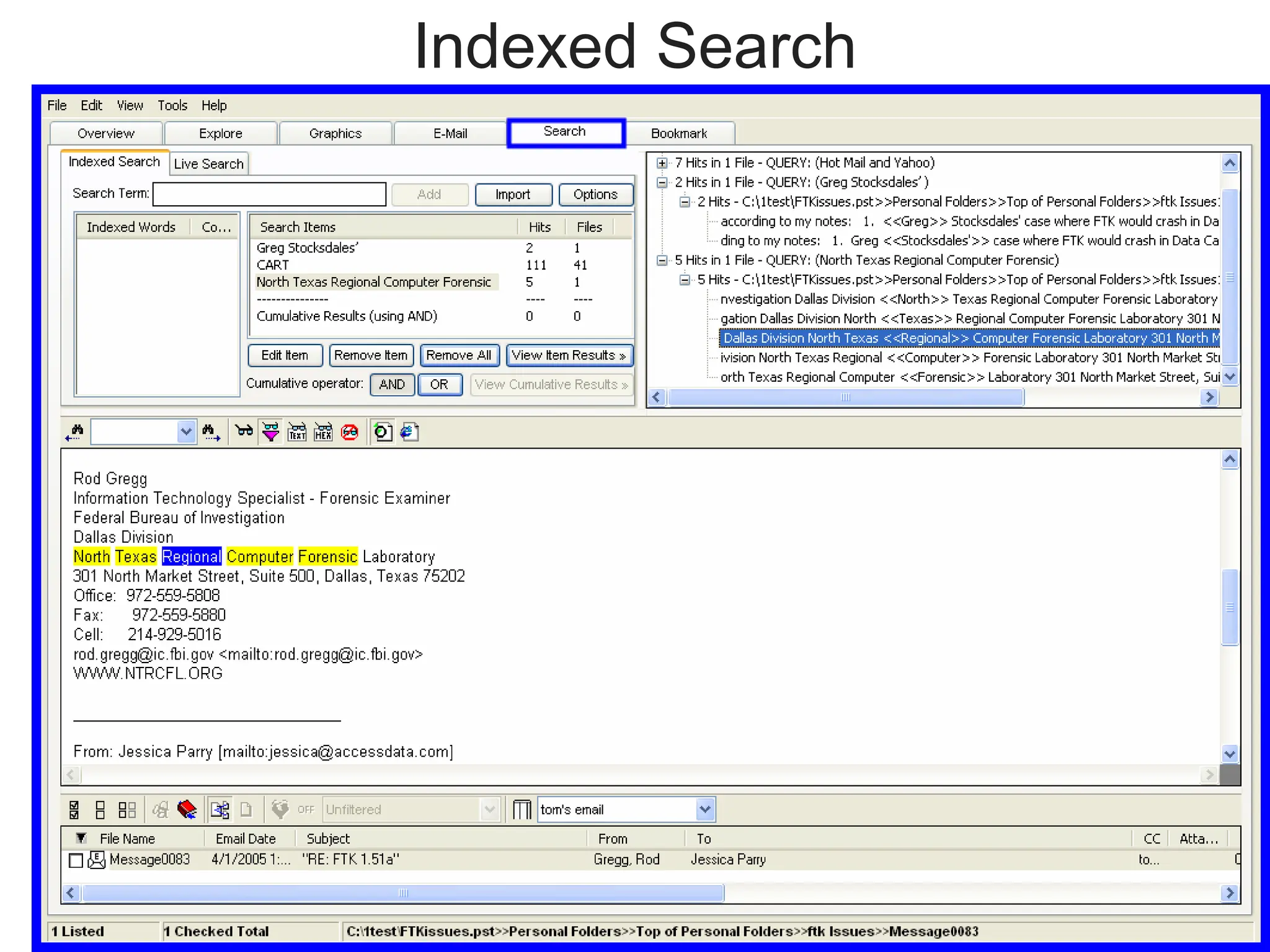Open the tom's email column dropdown
1270x952 pixels.
pos(705,809)
